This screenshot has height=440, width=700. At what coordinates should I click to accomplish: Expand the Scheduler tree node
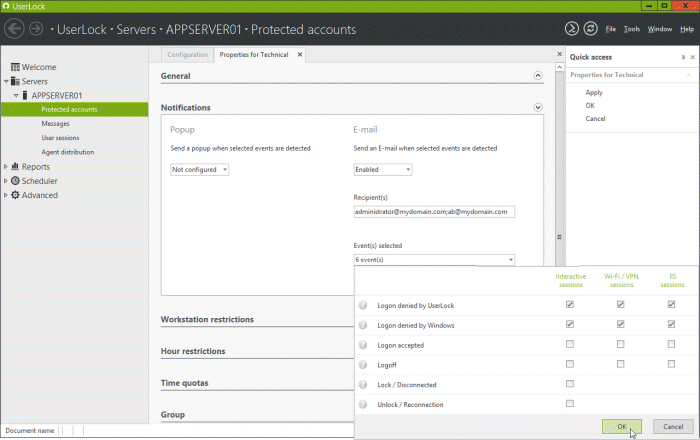(x=5, y=181)
